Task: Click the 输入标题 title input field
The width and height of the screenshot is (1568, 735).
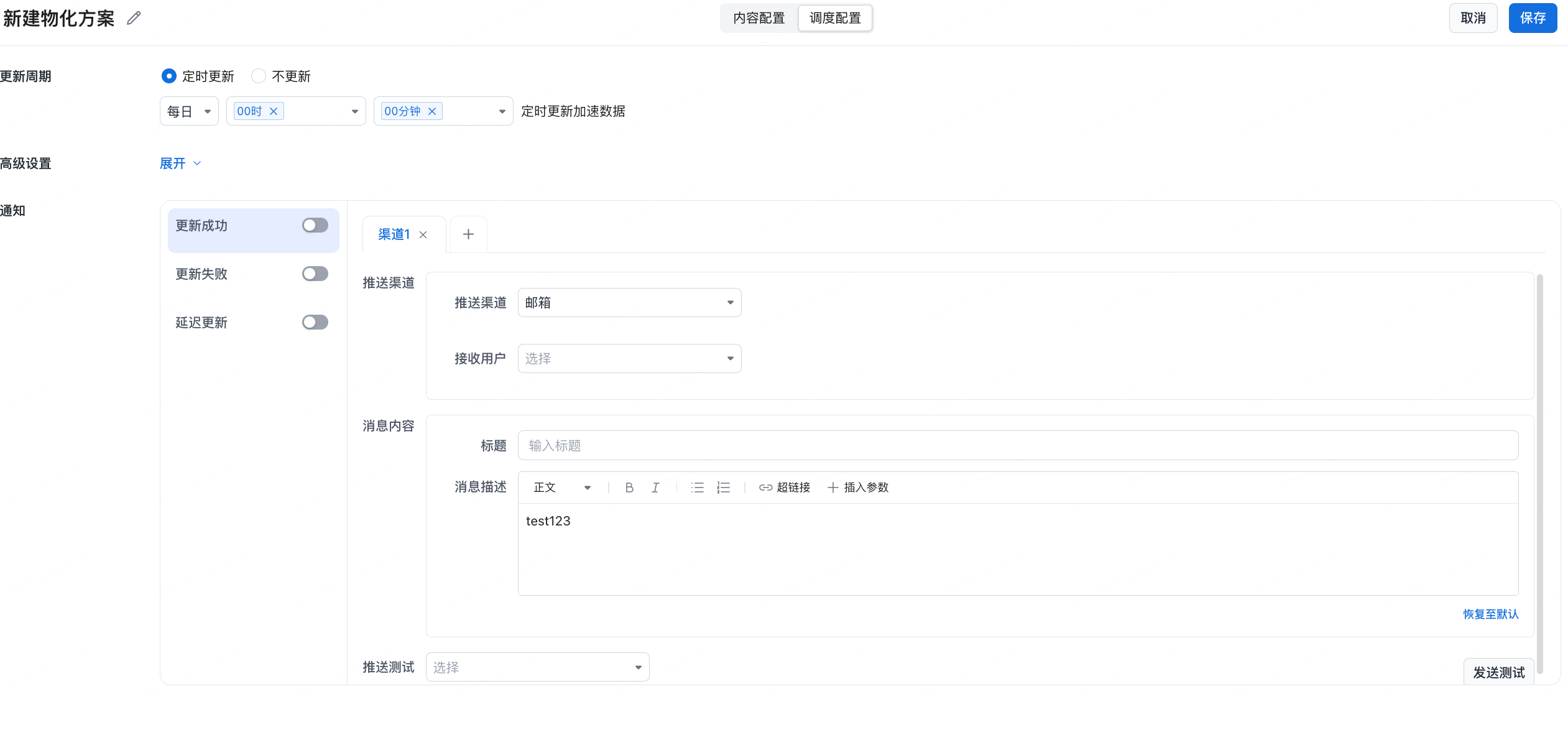Action: click(1017, 446)
